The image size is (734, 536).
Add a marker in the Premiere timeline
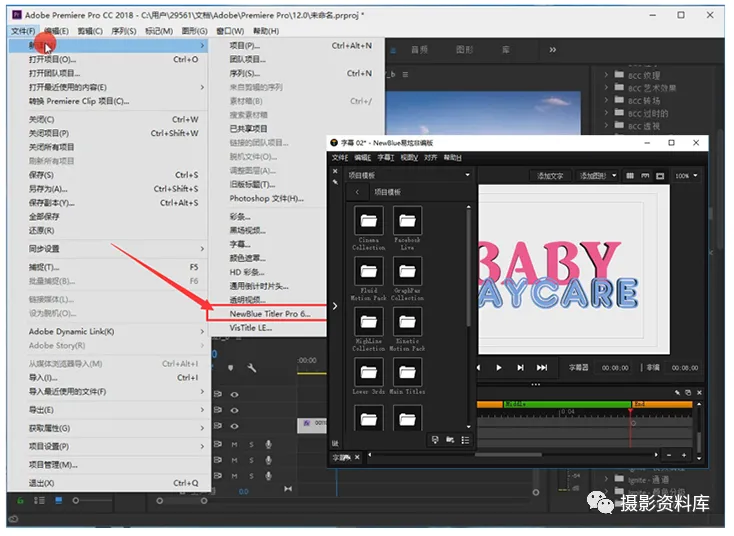pyautogui.click(x=230, y=368)
